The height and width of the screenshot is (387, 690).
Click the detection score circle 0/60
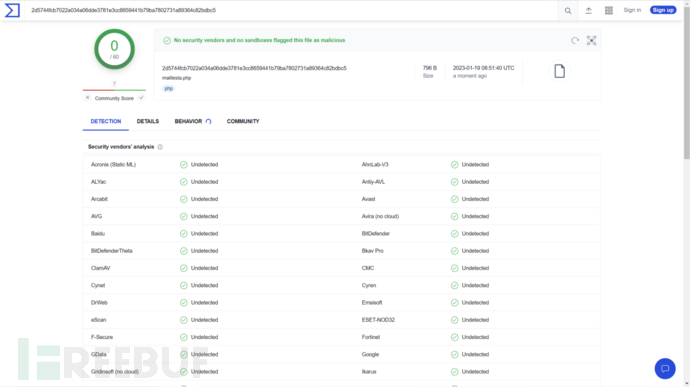114,49
